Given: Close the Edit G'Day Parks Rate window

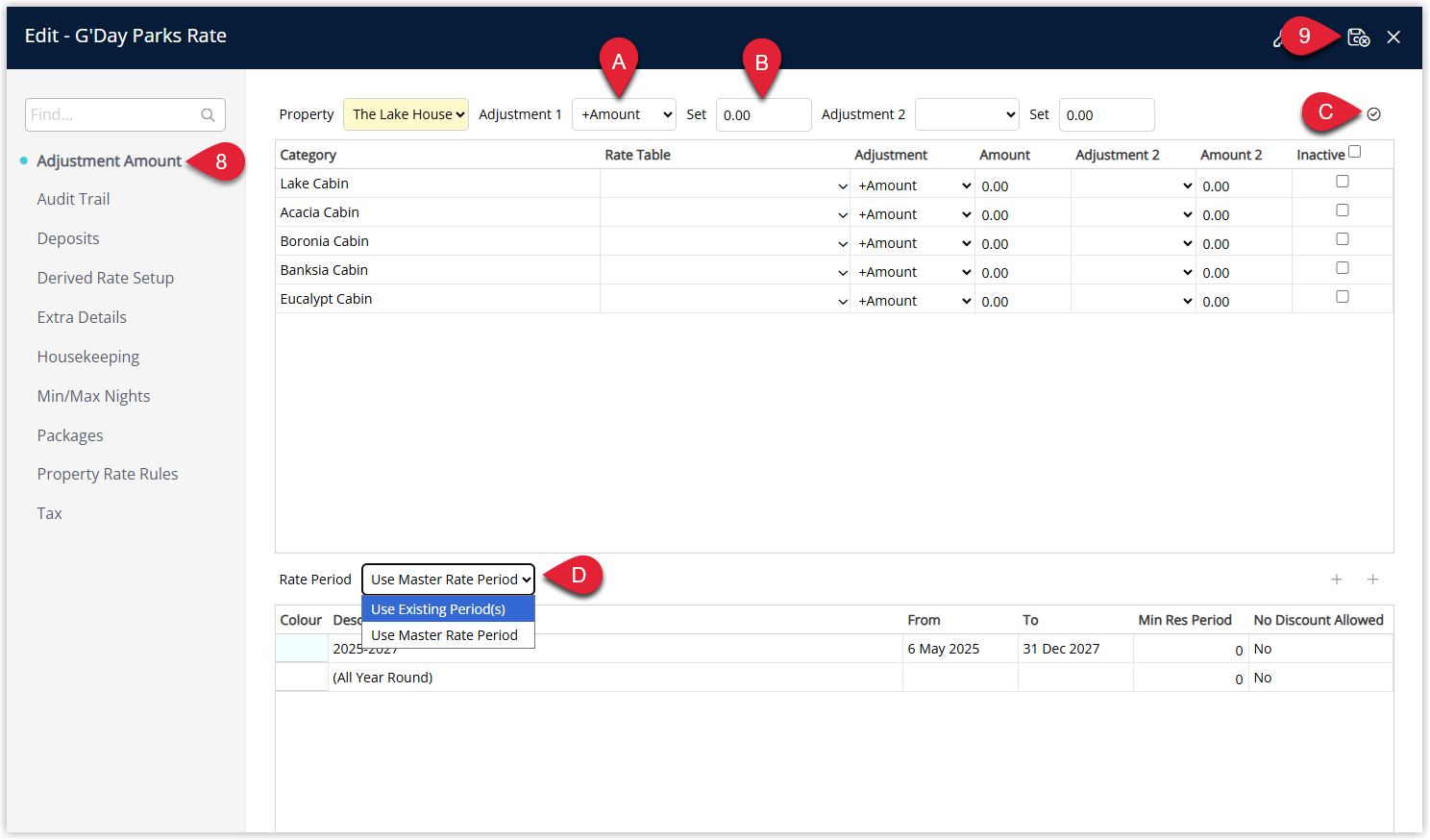Looking at the screenshot, I should click(1393, 37).
